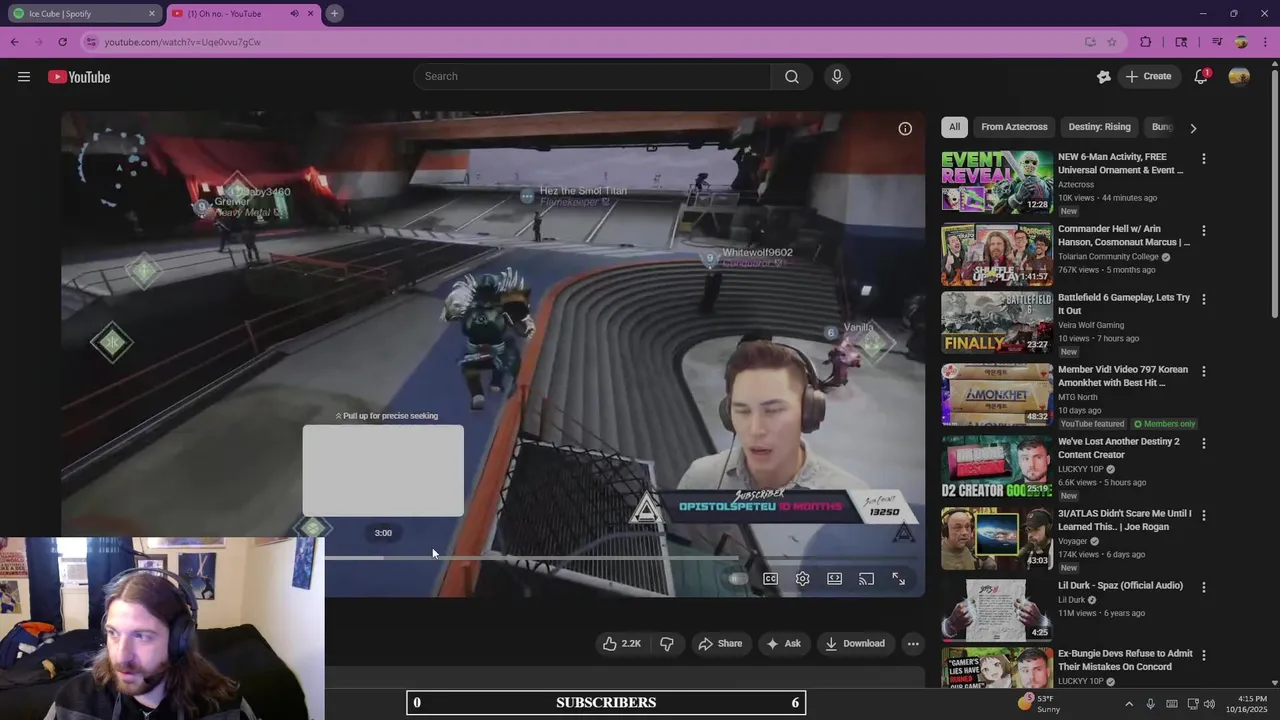The width and height of the screenshot is (1280, 720).
Task: Open Chrome extensions puzzle icon
Action: pos(1146,42)
